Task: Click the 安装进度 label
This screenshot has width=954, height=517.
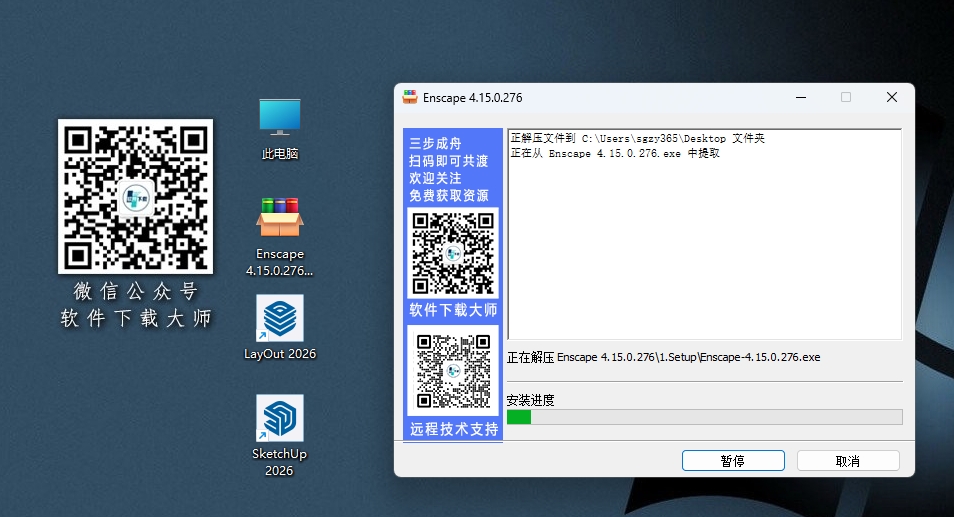Action: click(x=531, y=400)
